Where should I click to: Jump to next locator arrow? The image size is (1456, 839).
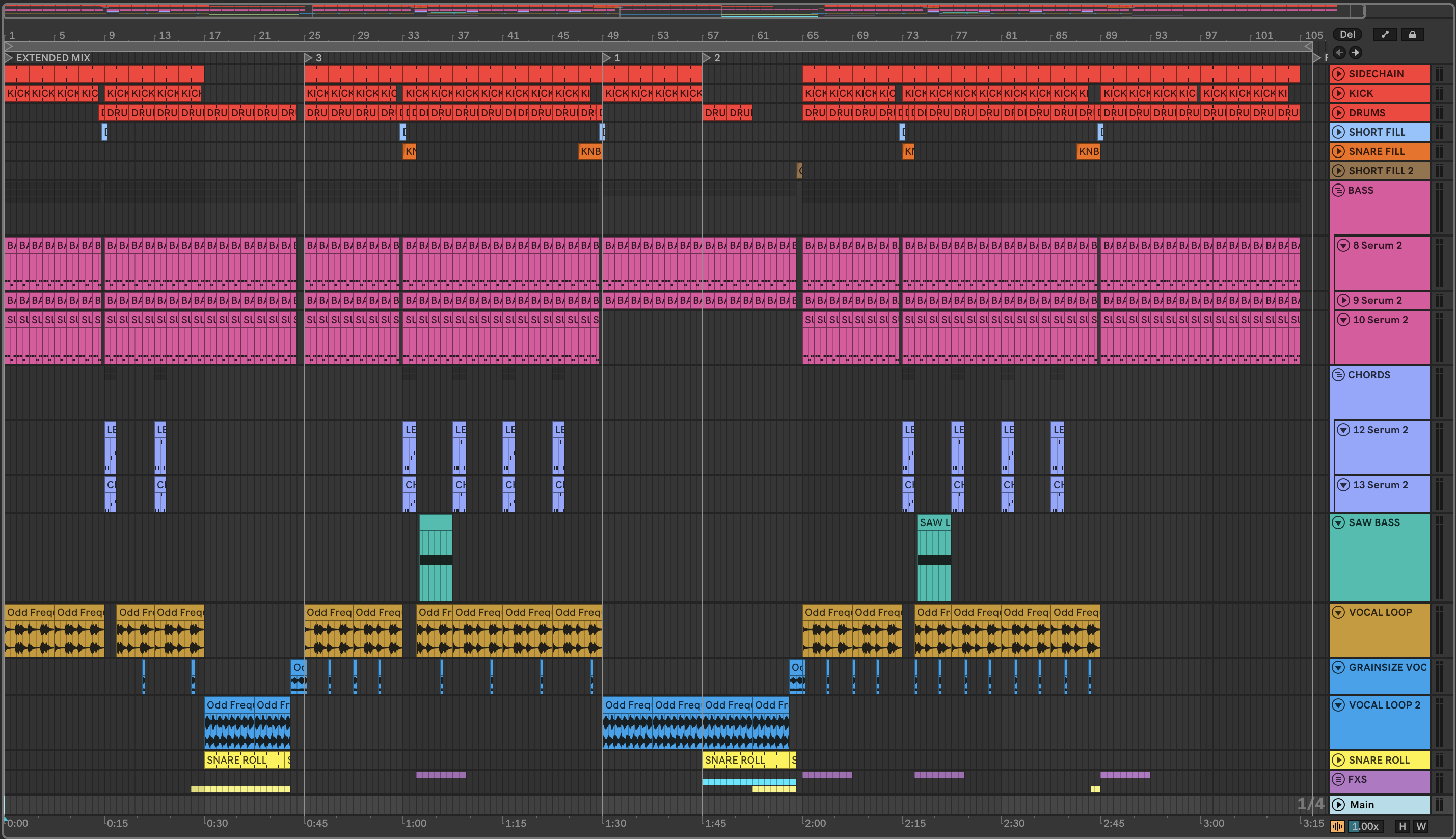click(1356, 53)
